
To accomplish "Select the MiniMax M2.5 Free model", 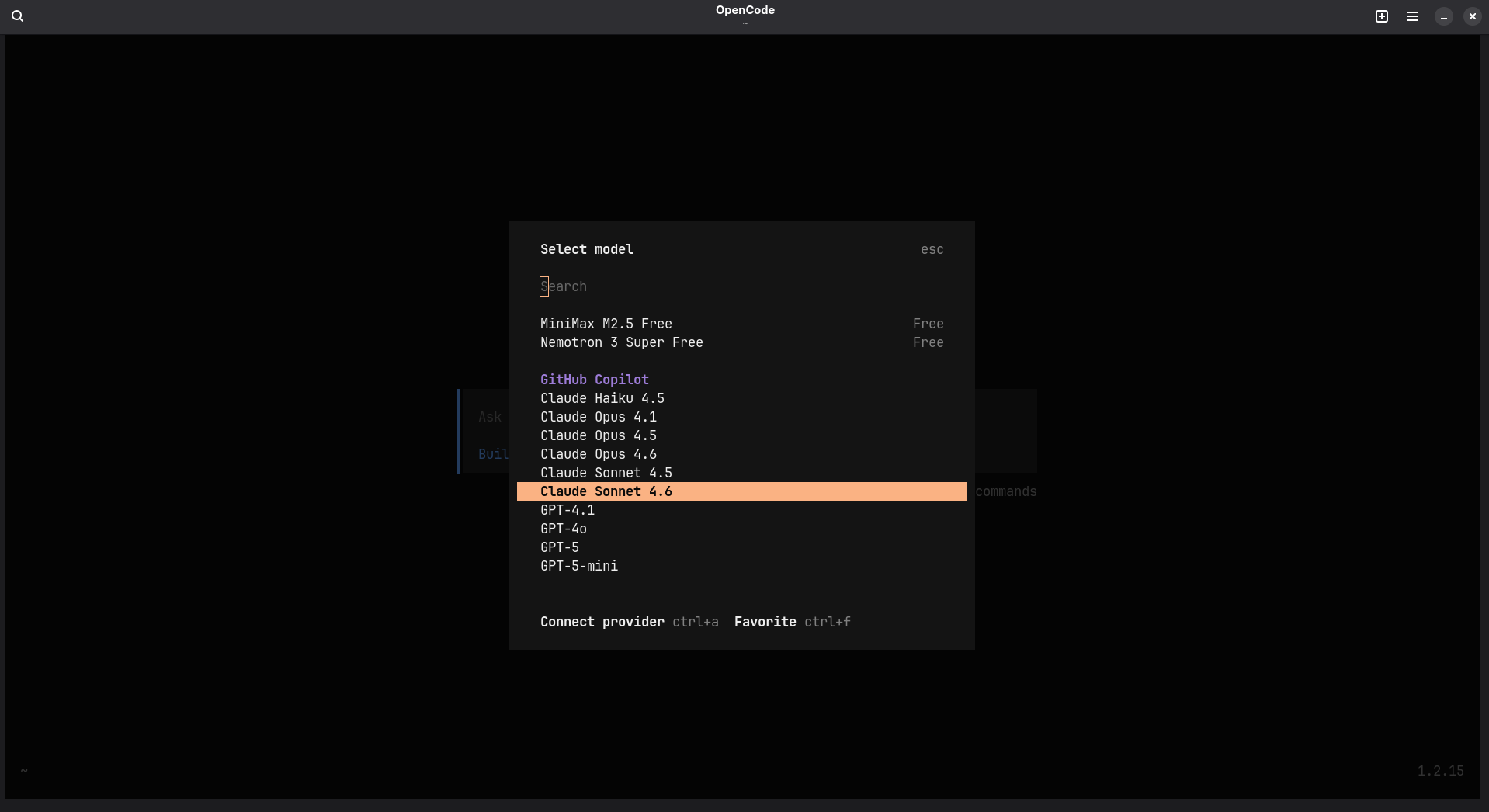I will [x=606, y=324].
